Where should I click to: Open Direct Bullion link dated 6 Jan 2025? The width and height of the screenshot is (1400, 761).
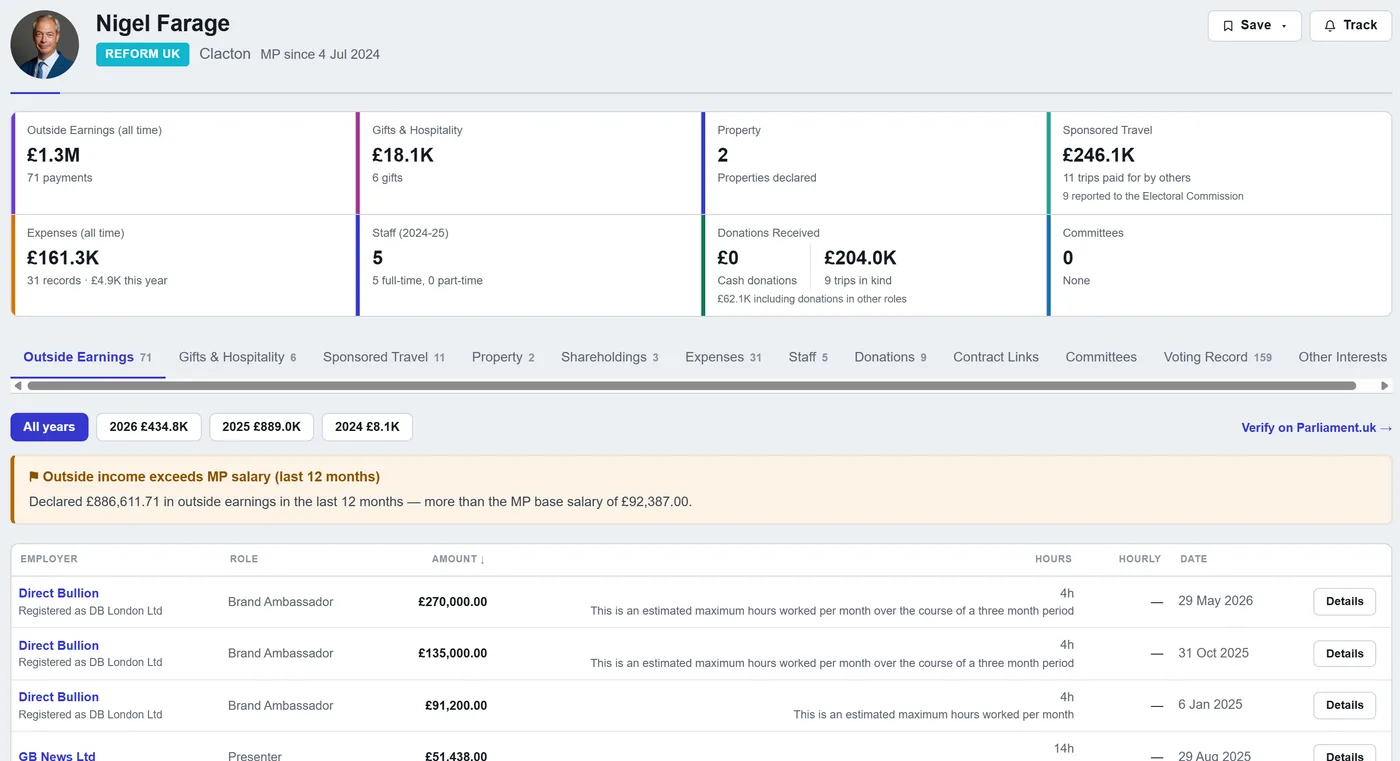[x=59, y=697]
